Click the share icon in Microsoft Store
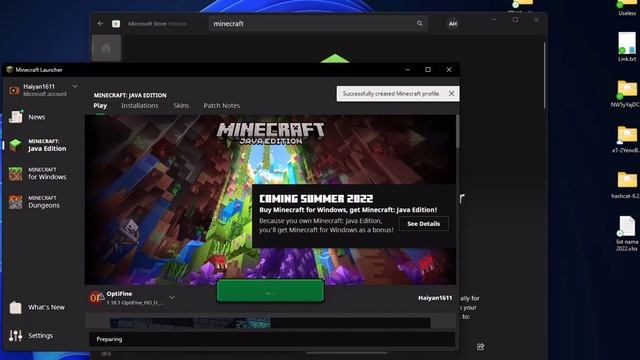The image size is (640, 360). pos(480,347)
